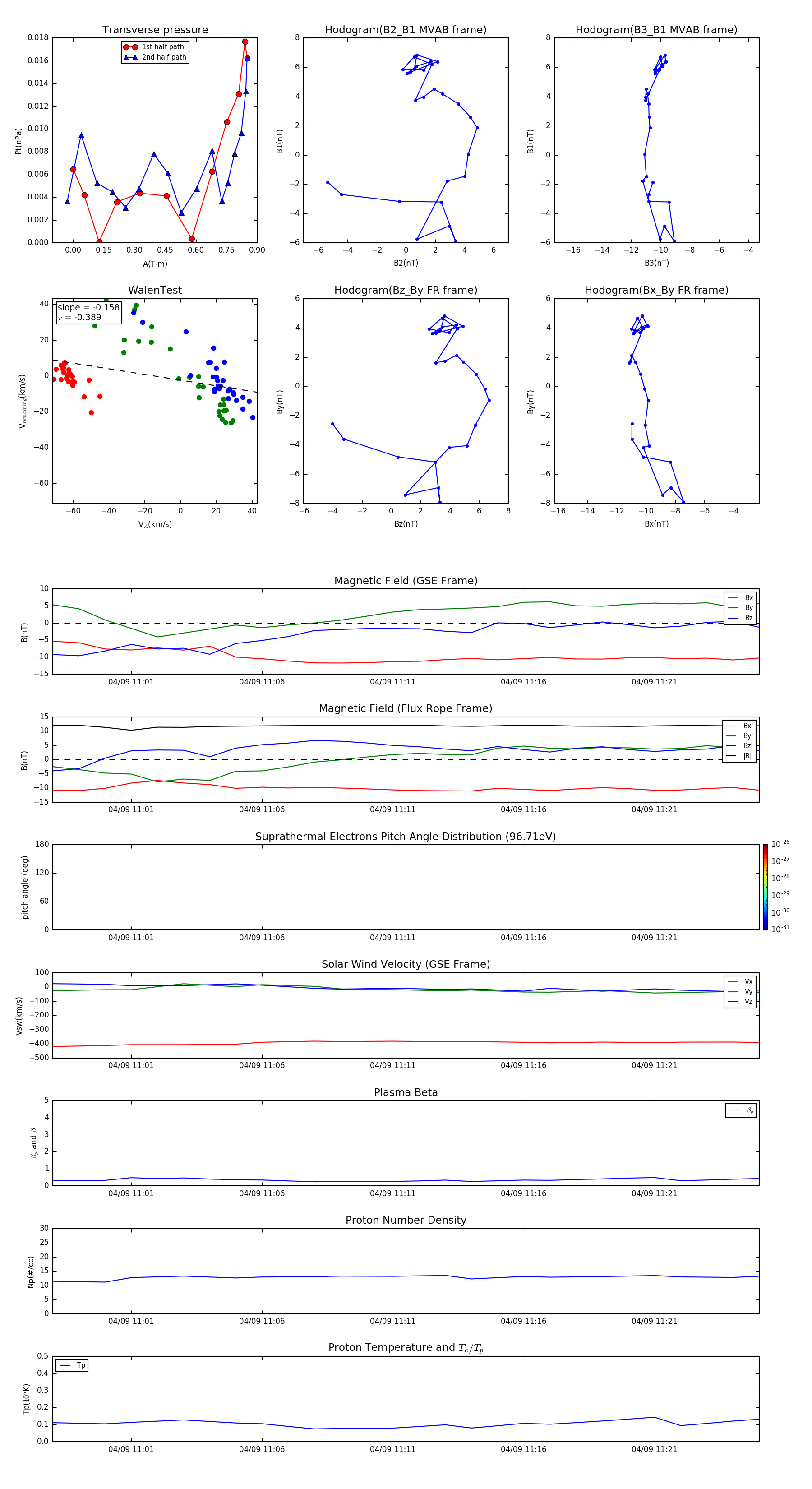Viewport: 812px width, 1489px height.
Task: Click the 'Tp(10^6K)' axis label
Action: click(26, 1399)
